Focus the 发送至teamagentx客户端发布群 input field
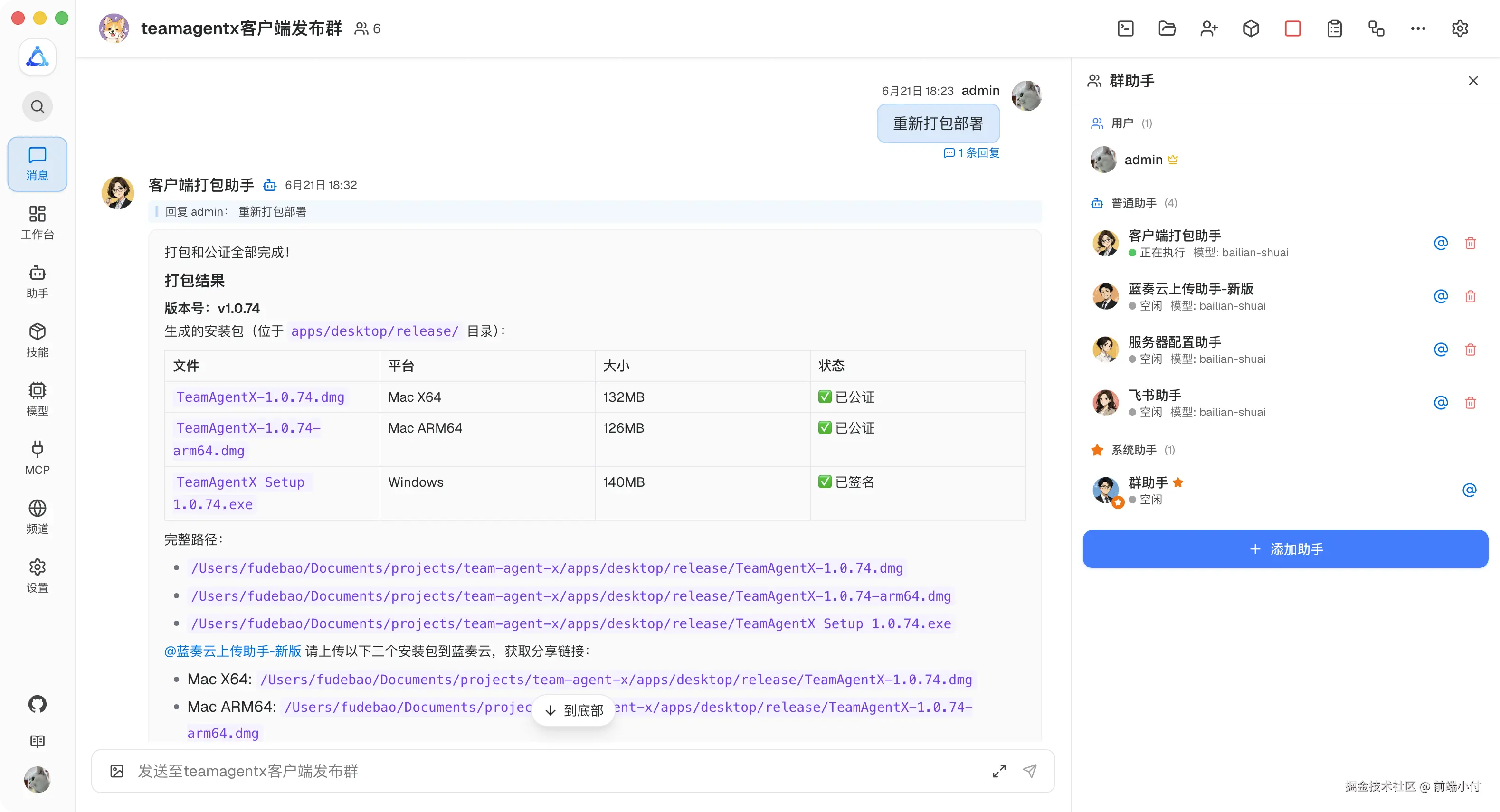The height and width of the screenshot is (812, 1500). [x=559, y=771]
